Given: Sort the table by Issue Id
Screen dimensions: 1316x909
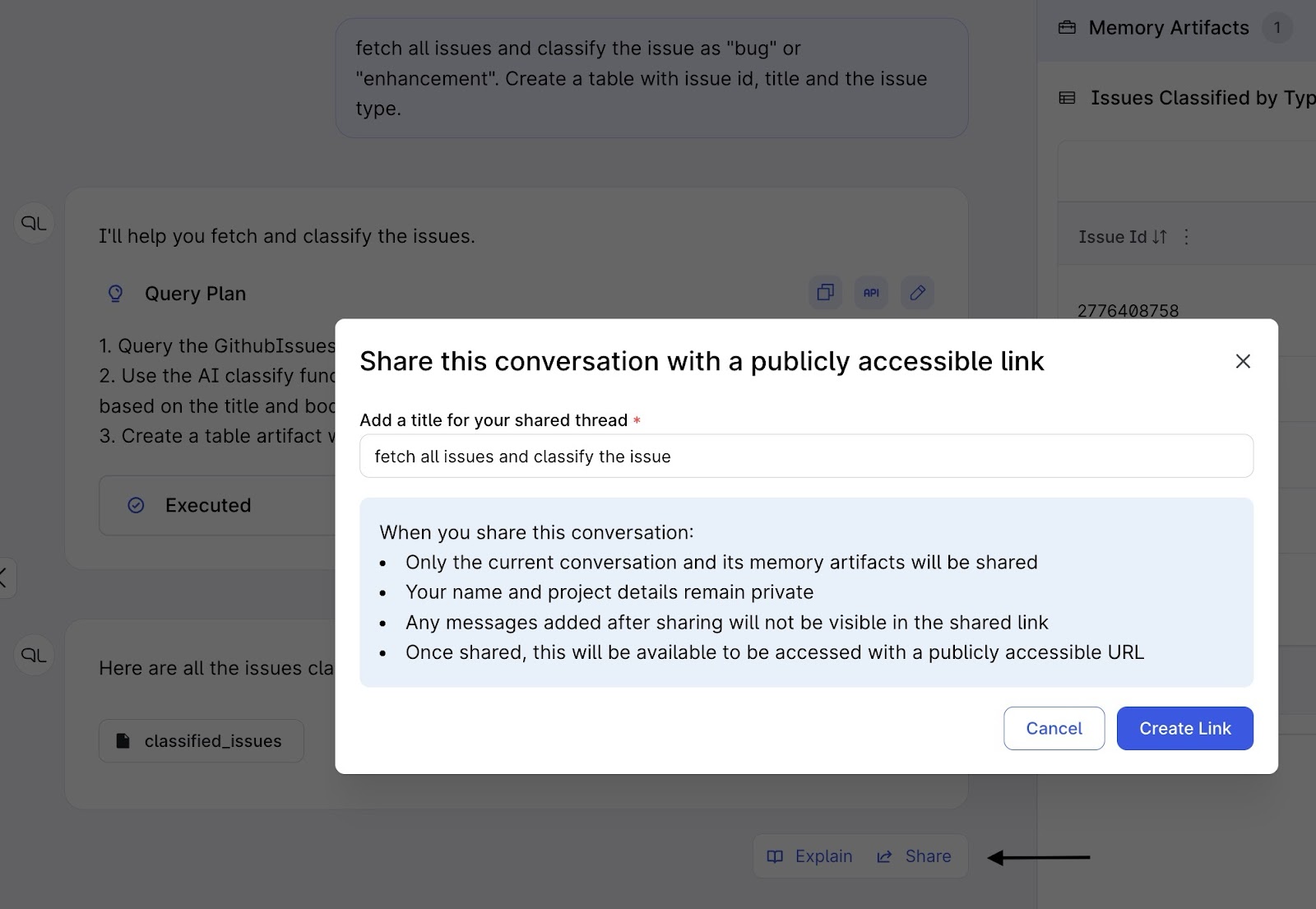Looking at the screenshot, I should tap(1159, 237).
